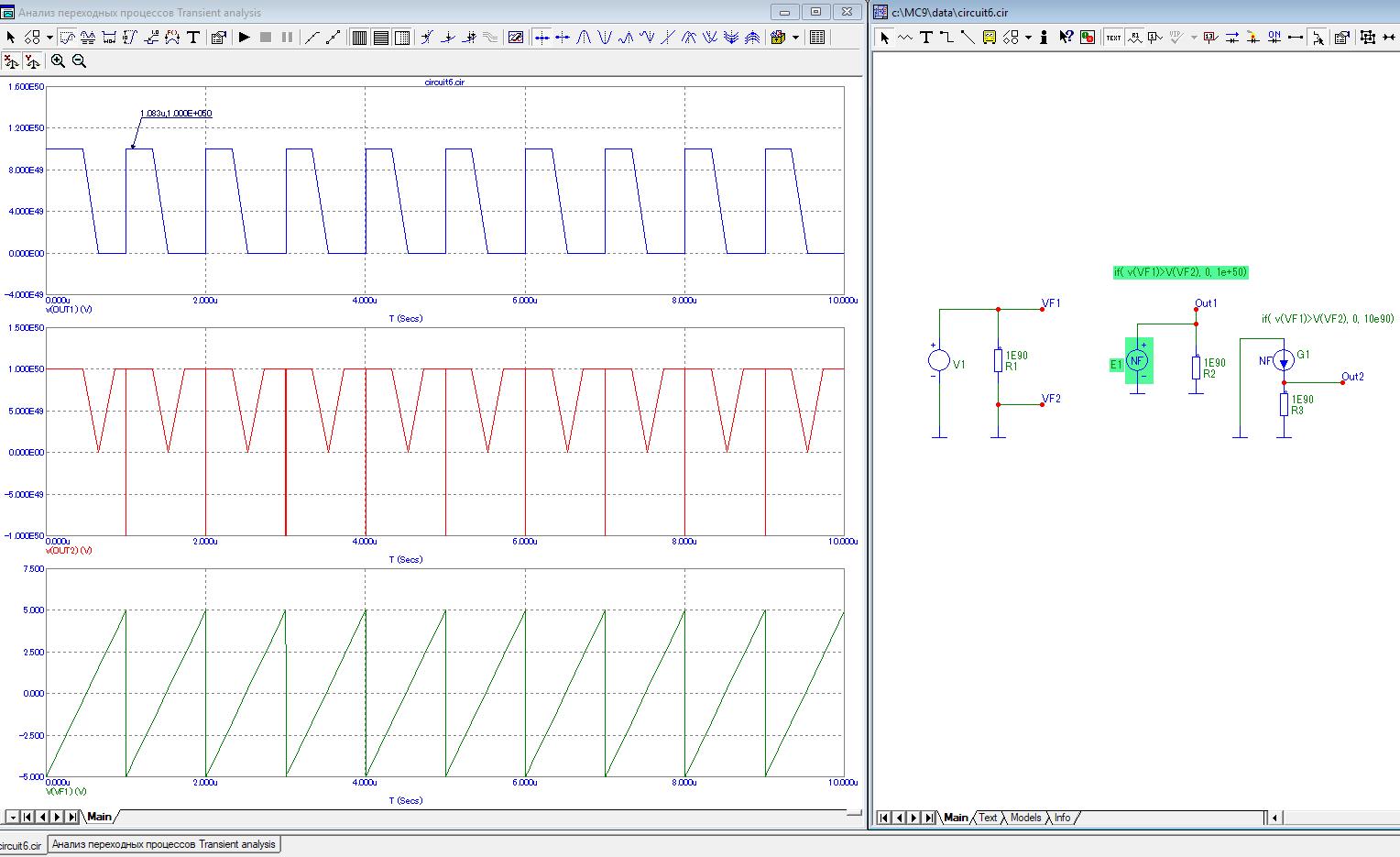The width and height of the screenshot is (1400, 857).
Task: Open toolbox dropdown arrow in analysis toolbar
Action: (x=795, y=38)
